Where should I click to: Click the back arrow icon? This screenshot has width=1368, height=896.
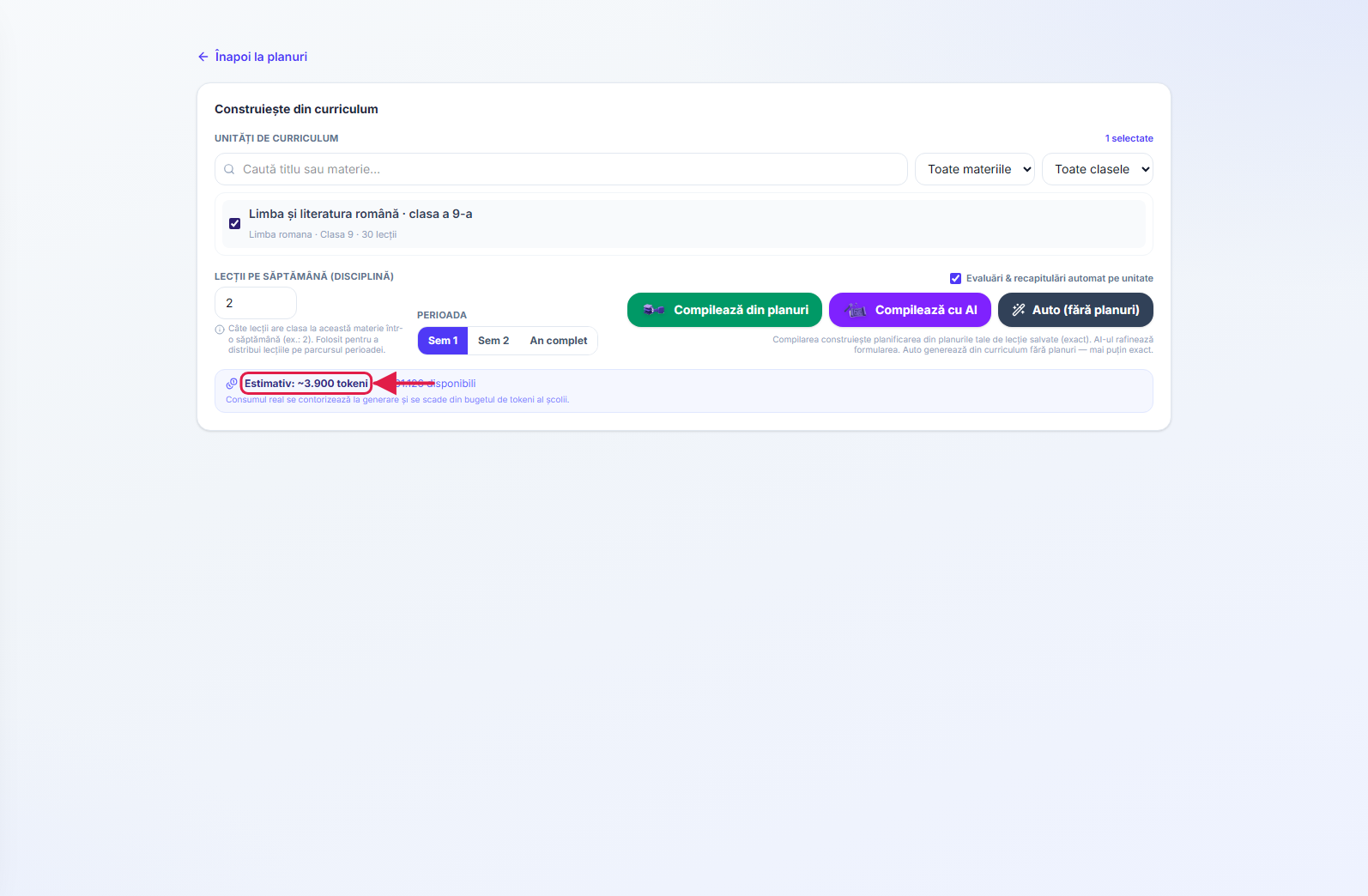point(203,57)
